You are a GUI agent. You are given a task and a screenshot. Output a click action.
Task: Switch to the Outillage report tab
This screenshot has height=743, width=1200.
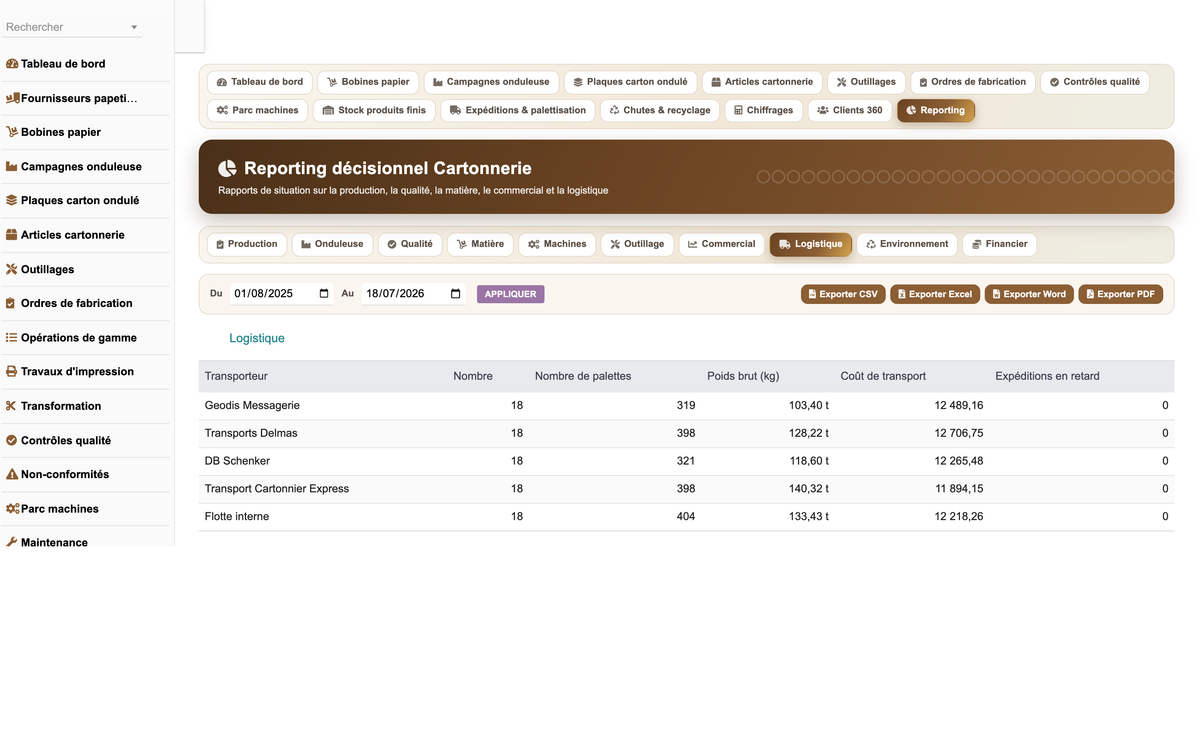(637, 244)
